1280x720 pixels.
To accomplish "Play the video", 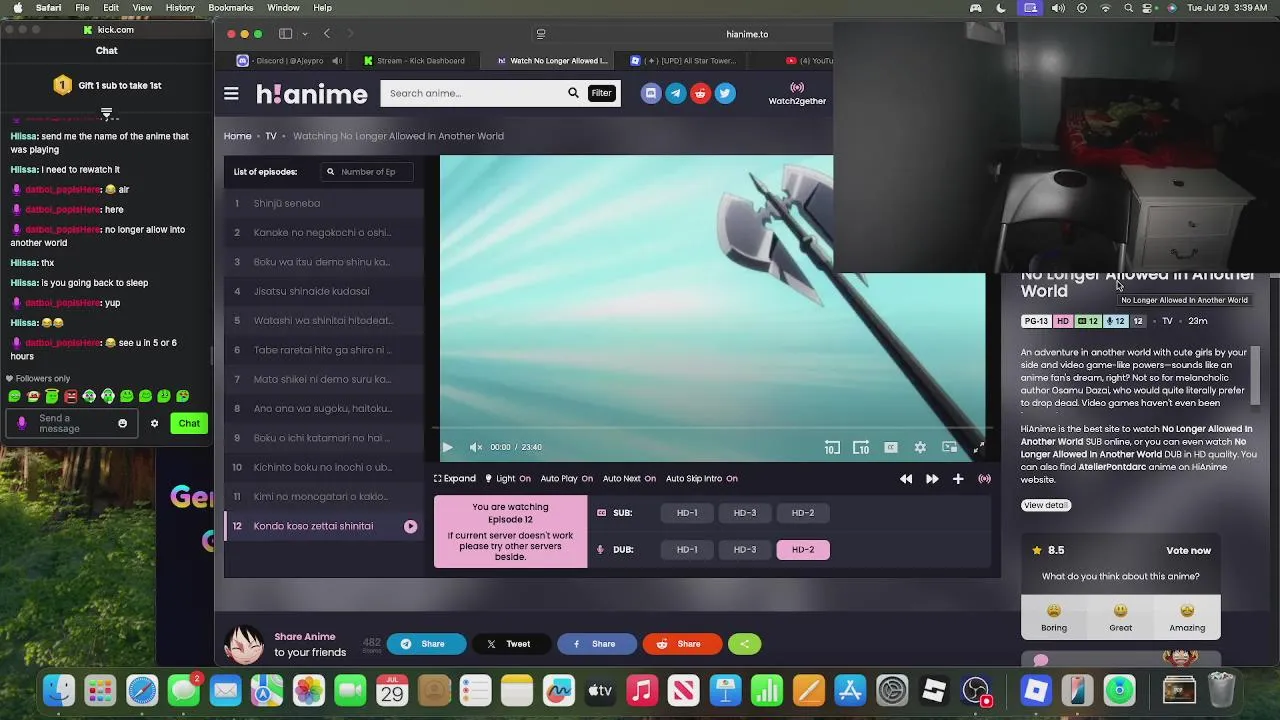I will (x=447, y=447).
